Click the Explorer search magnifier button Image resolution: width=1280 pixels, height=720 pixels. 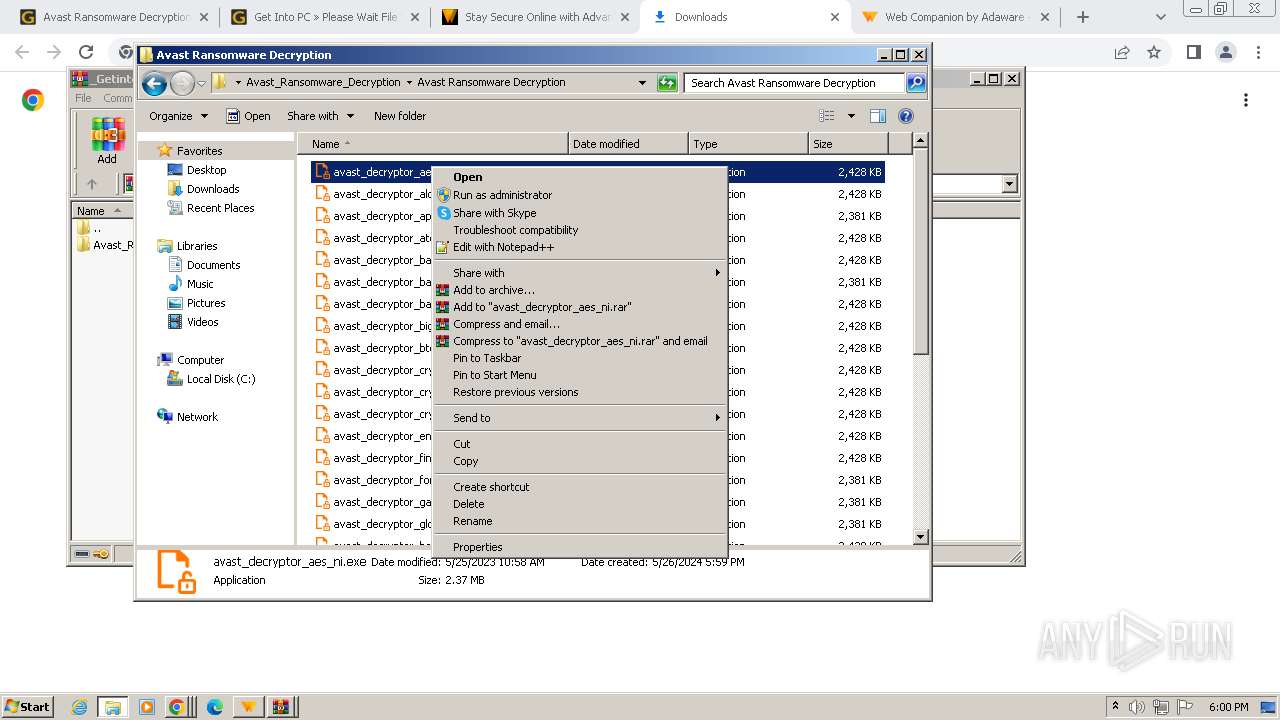916,83
